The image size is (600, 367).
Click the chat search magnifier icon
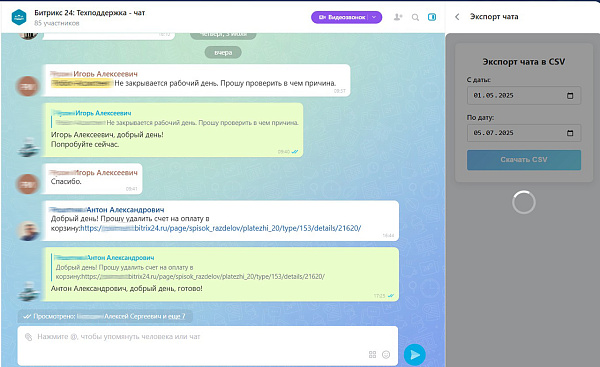(x=415, y=17)
